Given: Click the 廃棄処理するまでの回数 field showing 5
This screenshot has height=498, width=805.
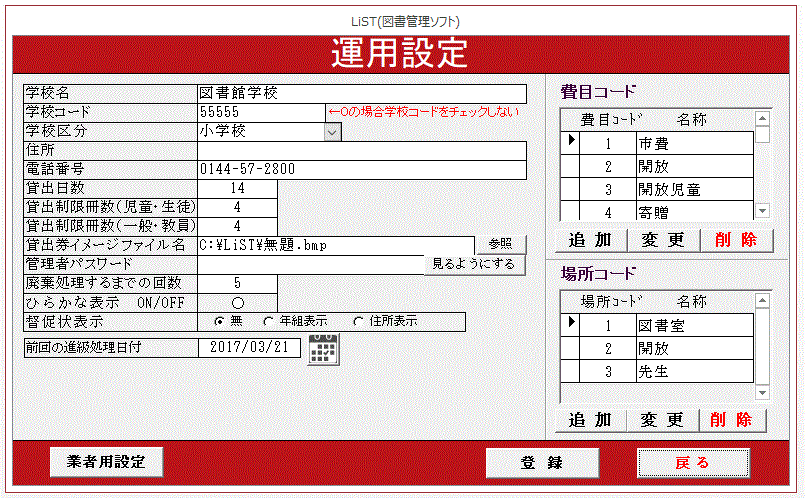Looking at the screenshot, I should click(237, 283).
